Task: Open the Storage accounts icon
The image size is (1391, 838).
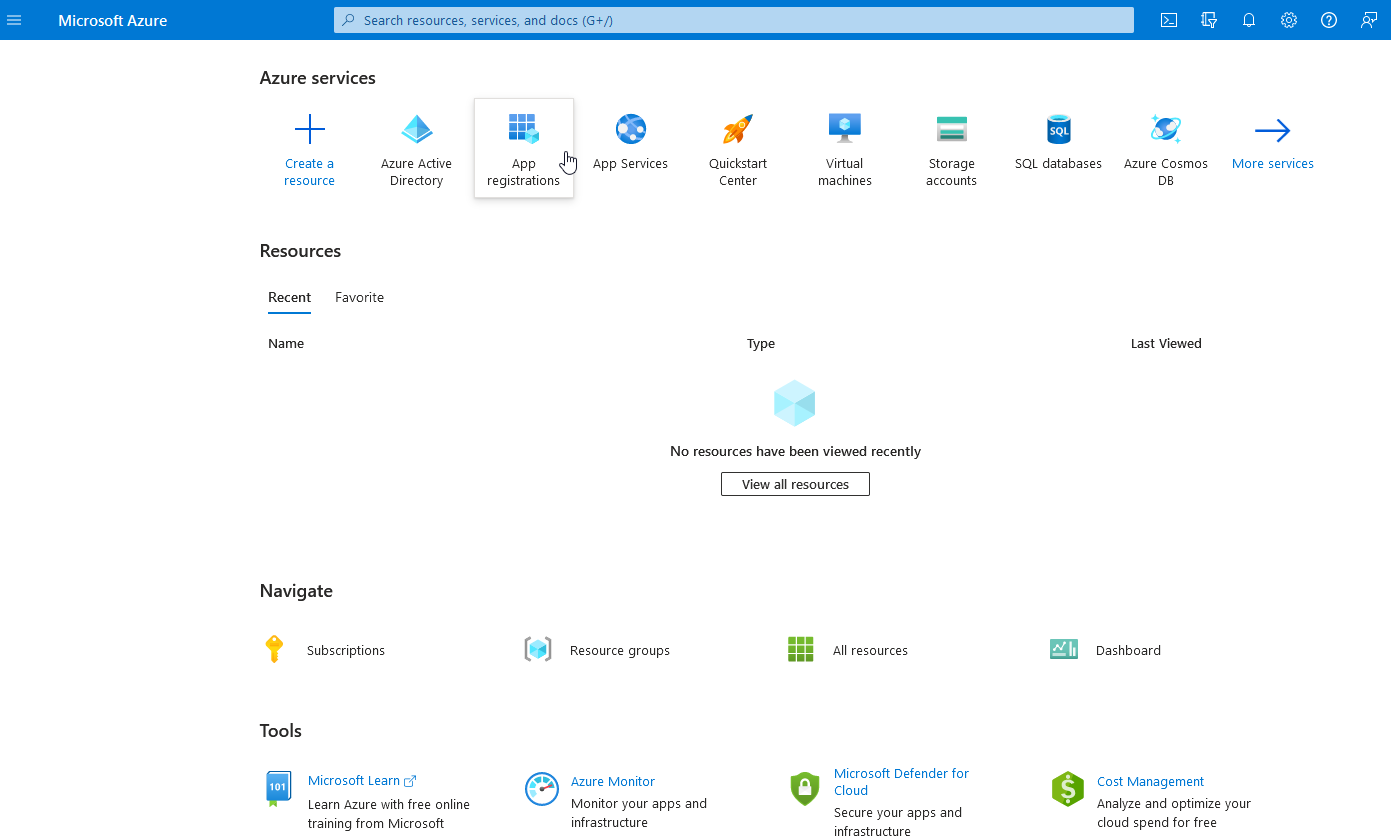Action: pos(952,129)
